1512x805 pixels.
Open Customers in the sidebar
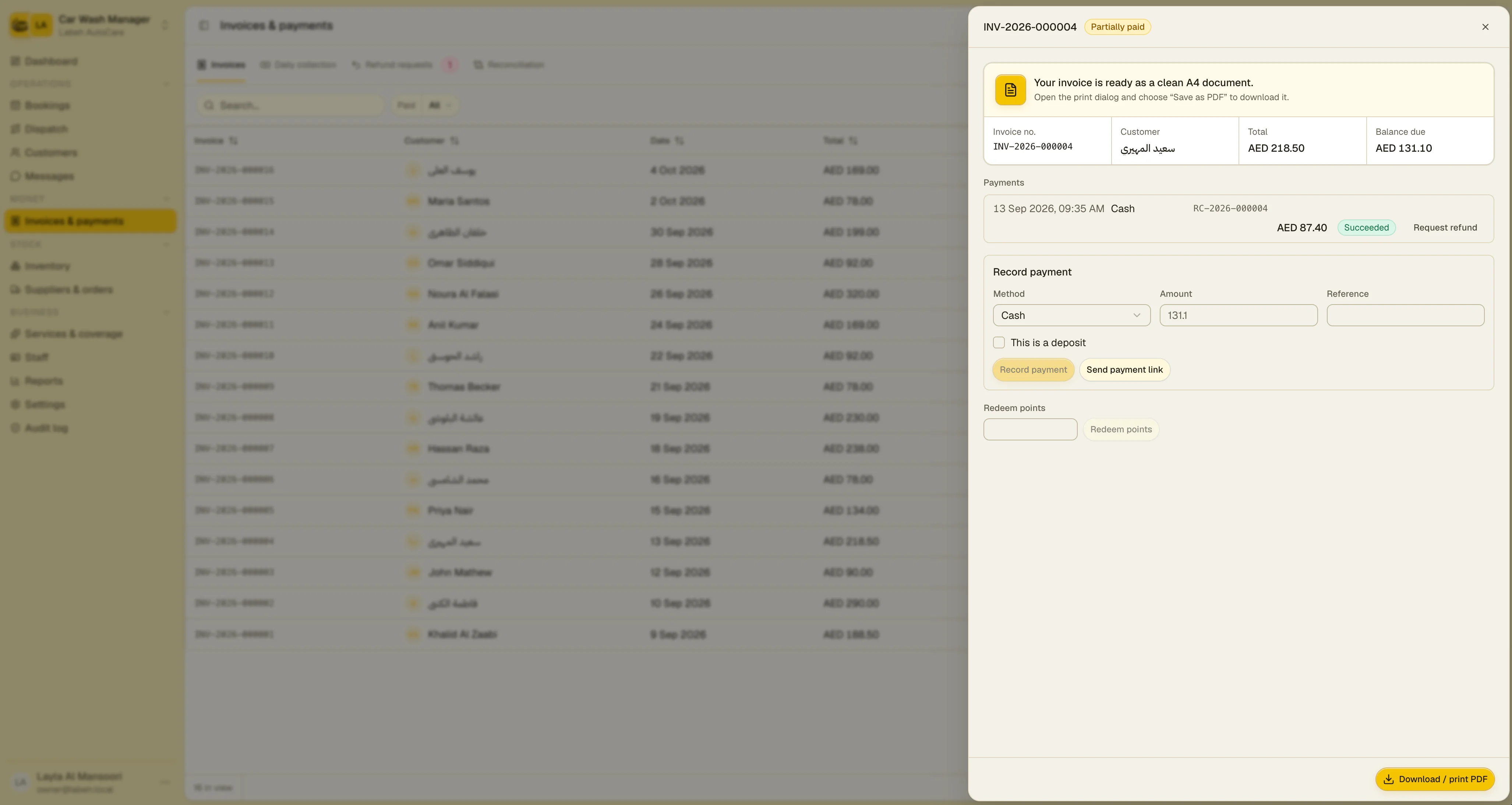click(91, 153)
